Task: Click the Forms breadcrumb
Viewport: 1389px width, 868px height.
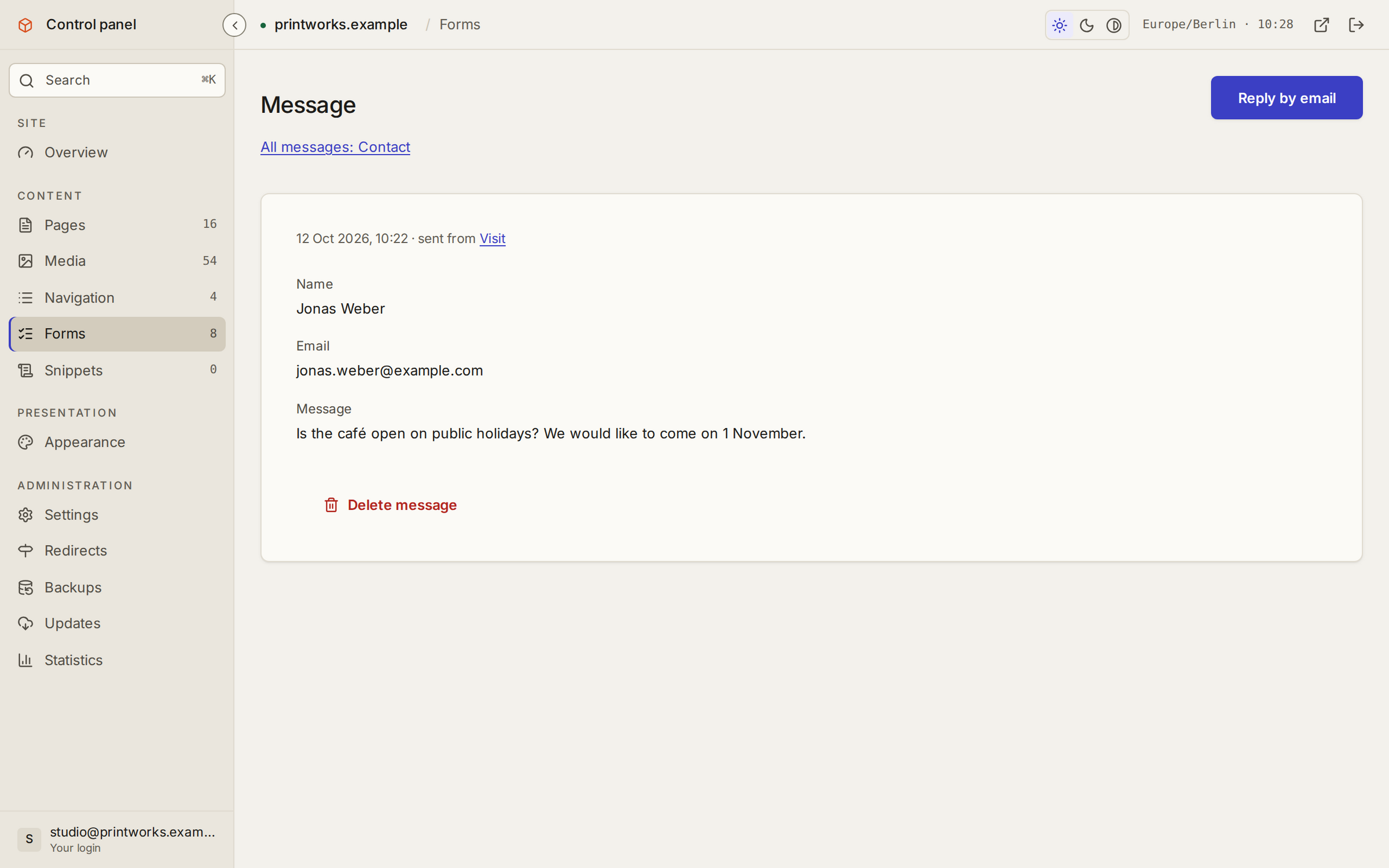Action: tap(460, 25)
